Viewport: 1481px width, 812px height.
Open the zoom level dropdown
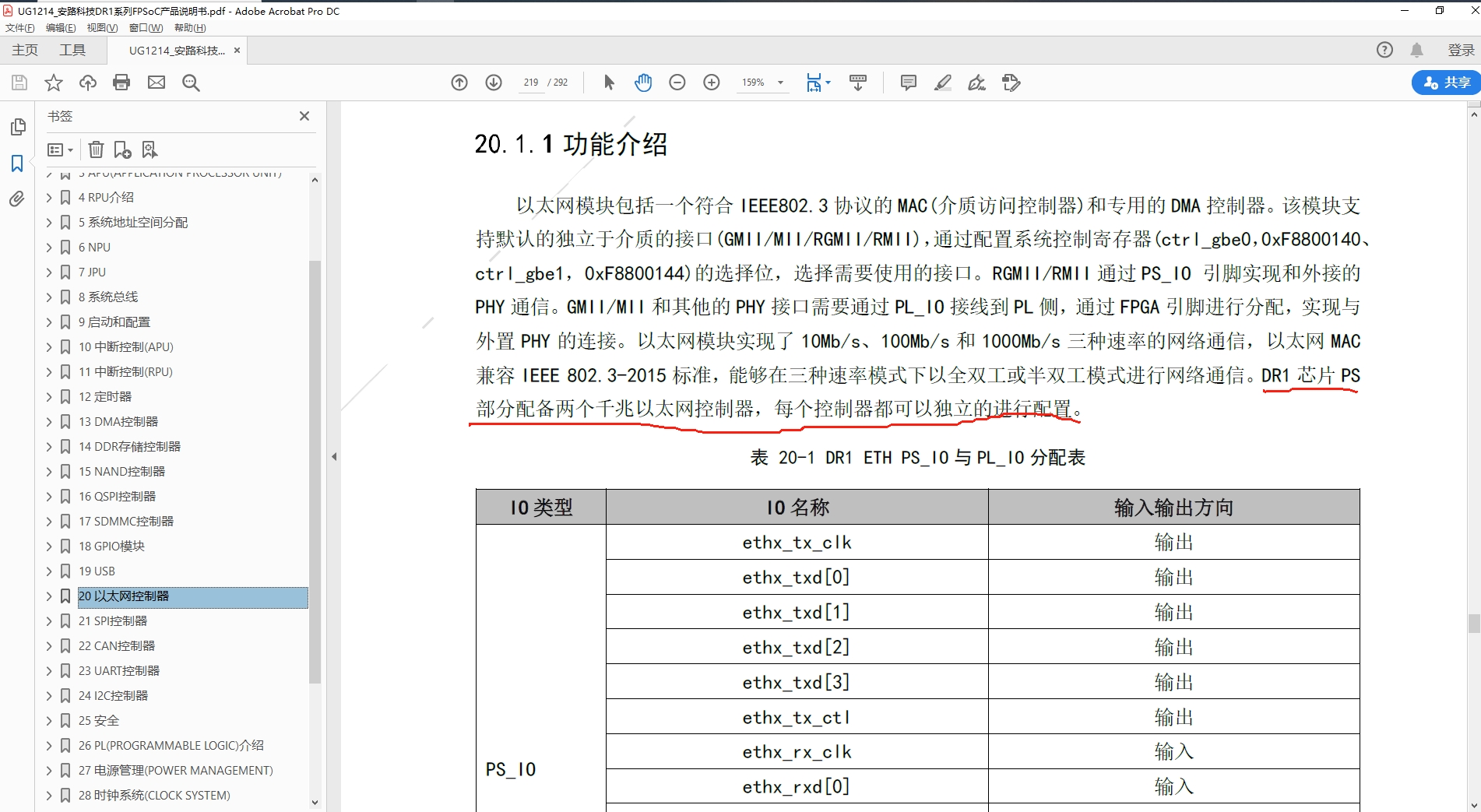(x=780, y=83)
